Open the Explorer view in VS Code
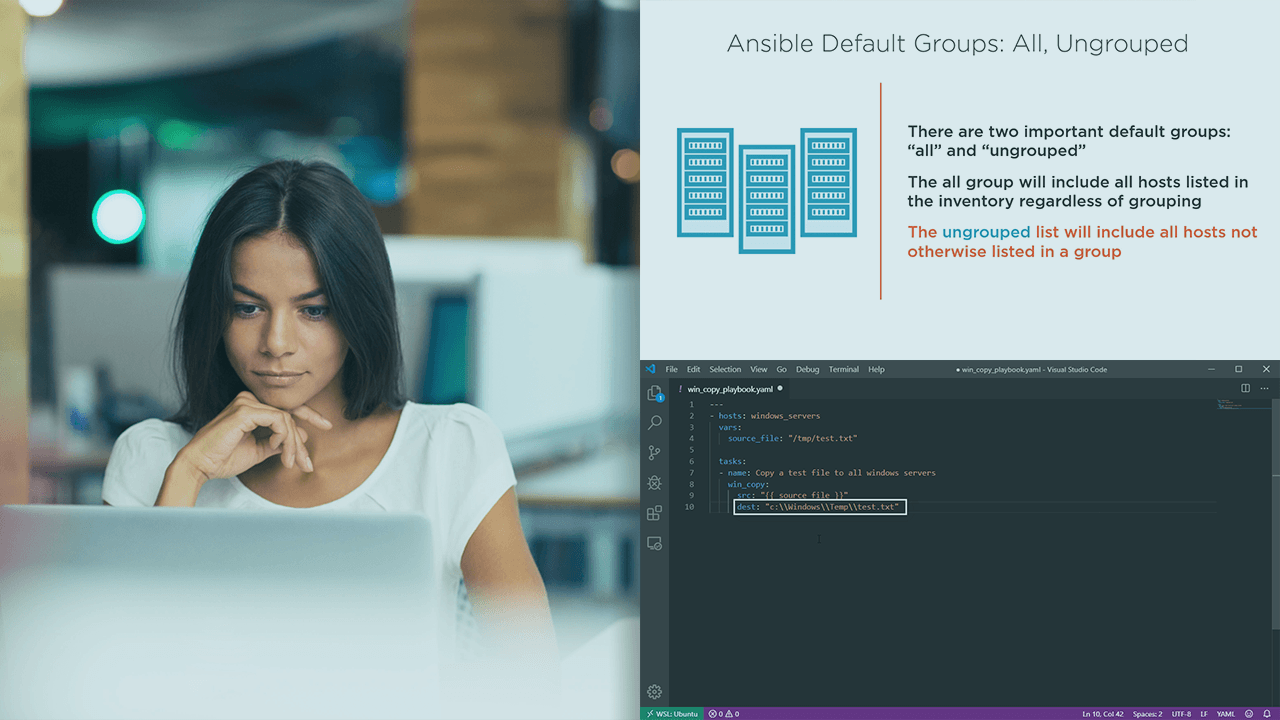The width and height of the screenshot is (1280, 720). click(655, 392)
